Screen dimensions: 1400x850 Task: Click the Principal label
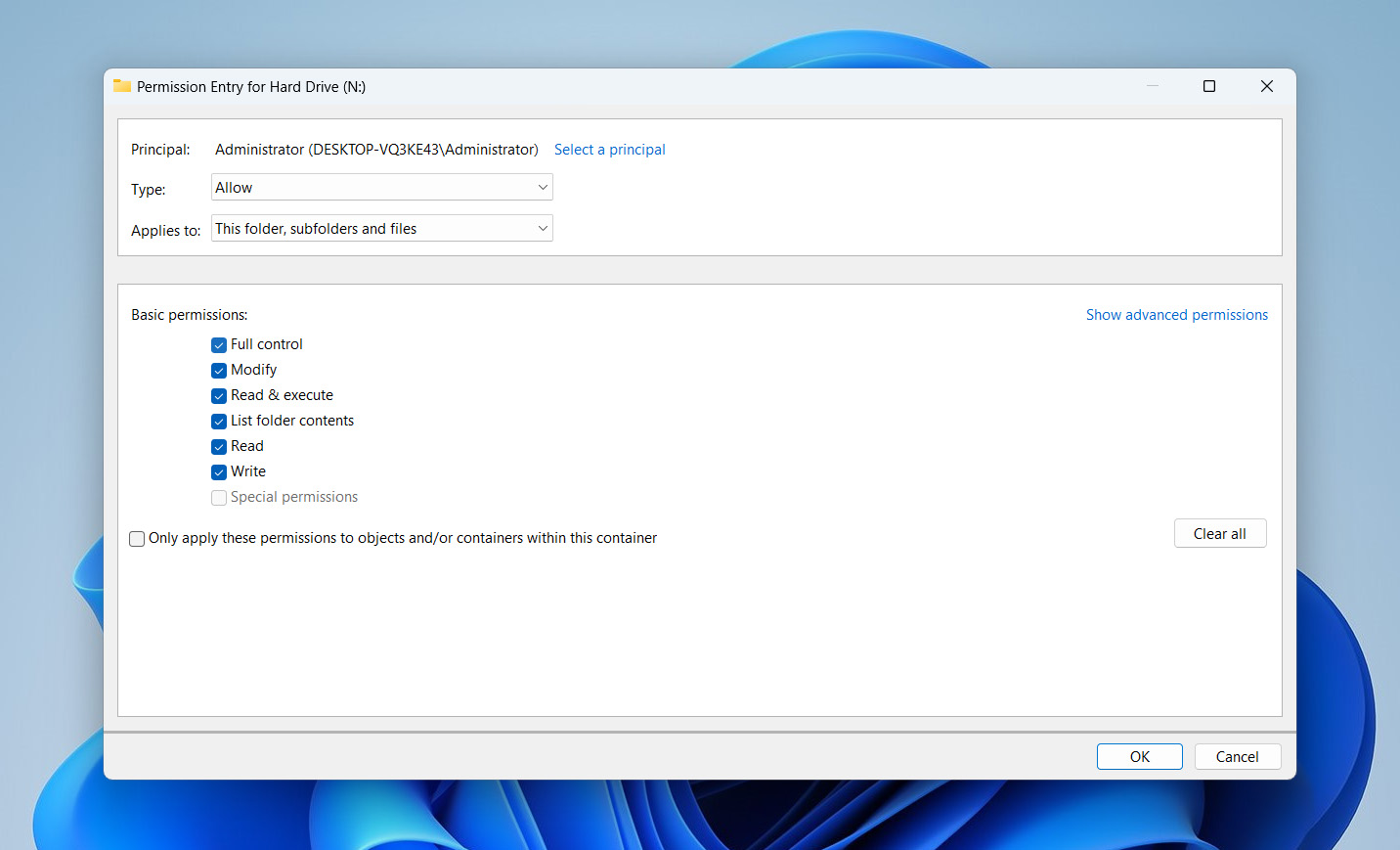coord(160,150)
